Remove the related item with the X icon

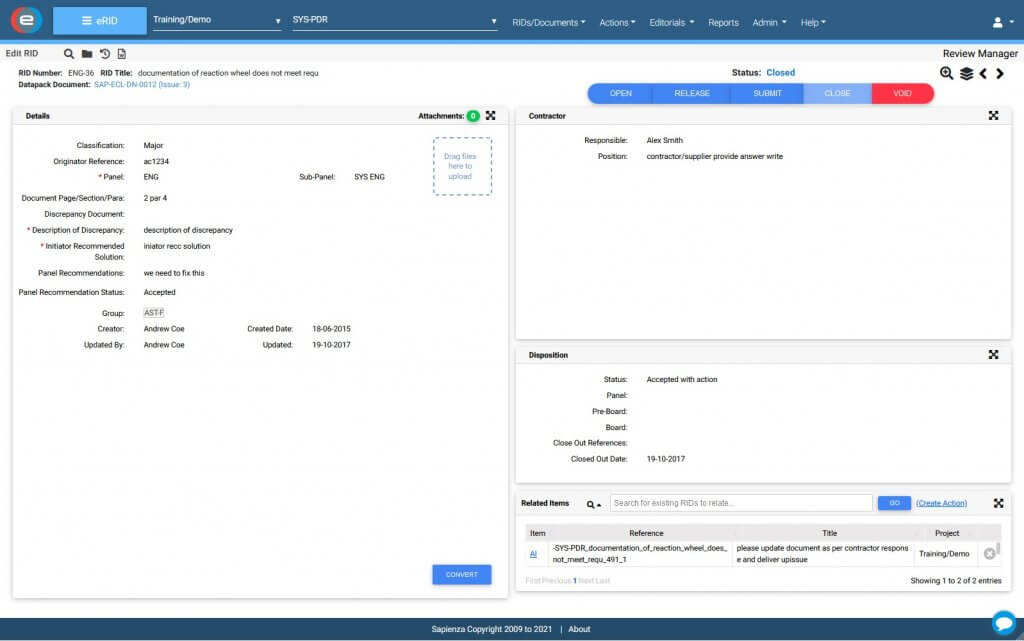989,554
